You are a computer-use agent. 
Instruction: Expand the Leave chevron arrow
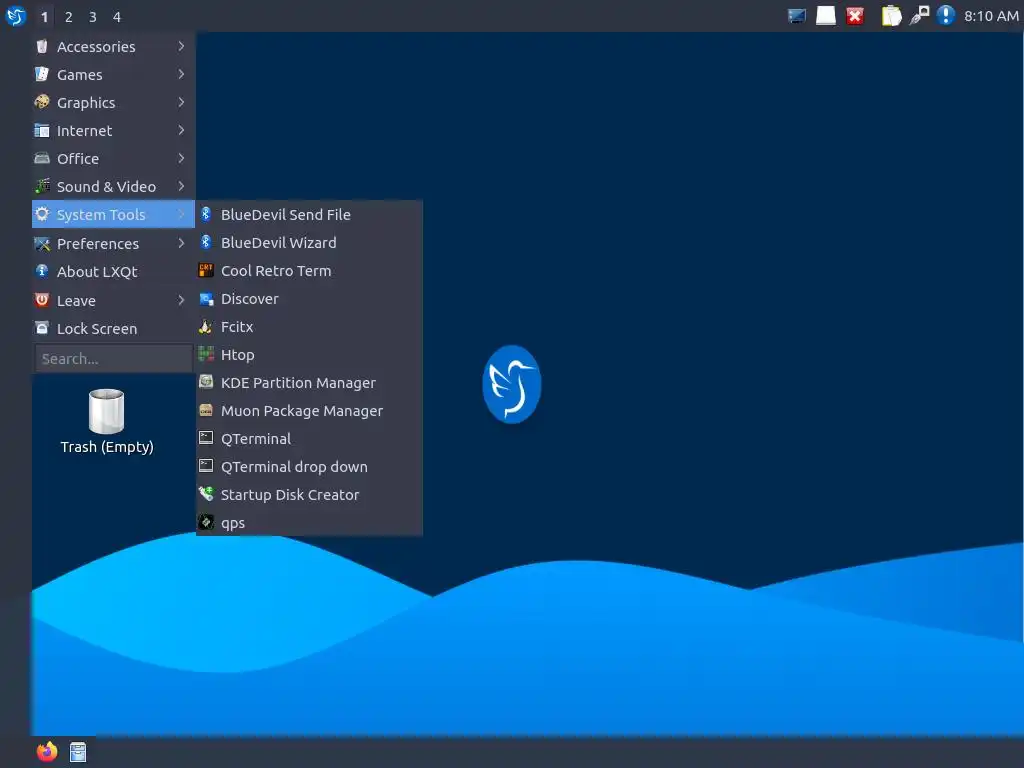182,300
